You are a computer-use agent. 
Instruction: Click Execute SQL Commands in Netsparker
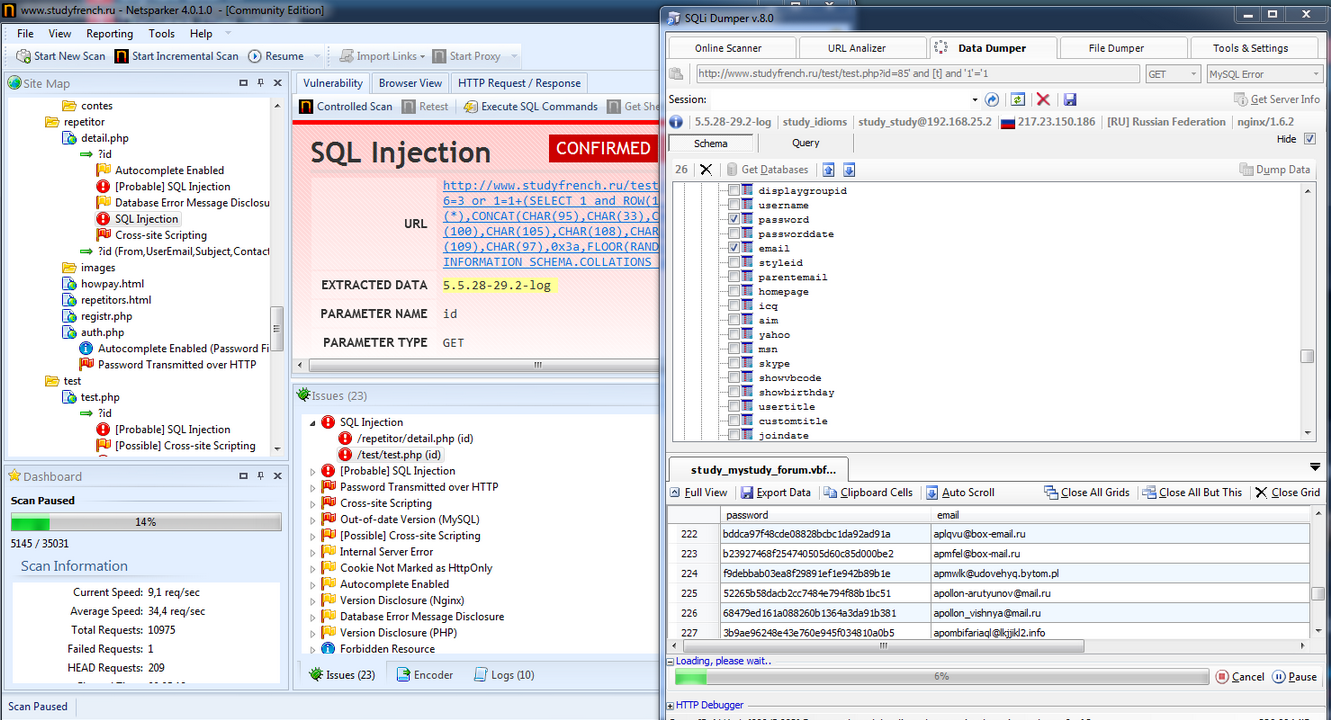point(530,106)
